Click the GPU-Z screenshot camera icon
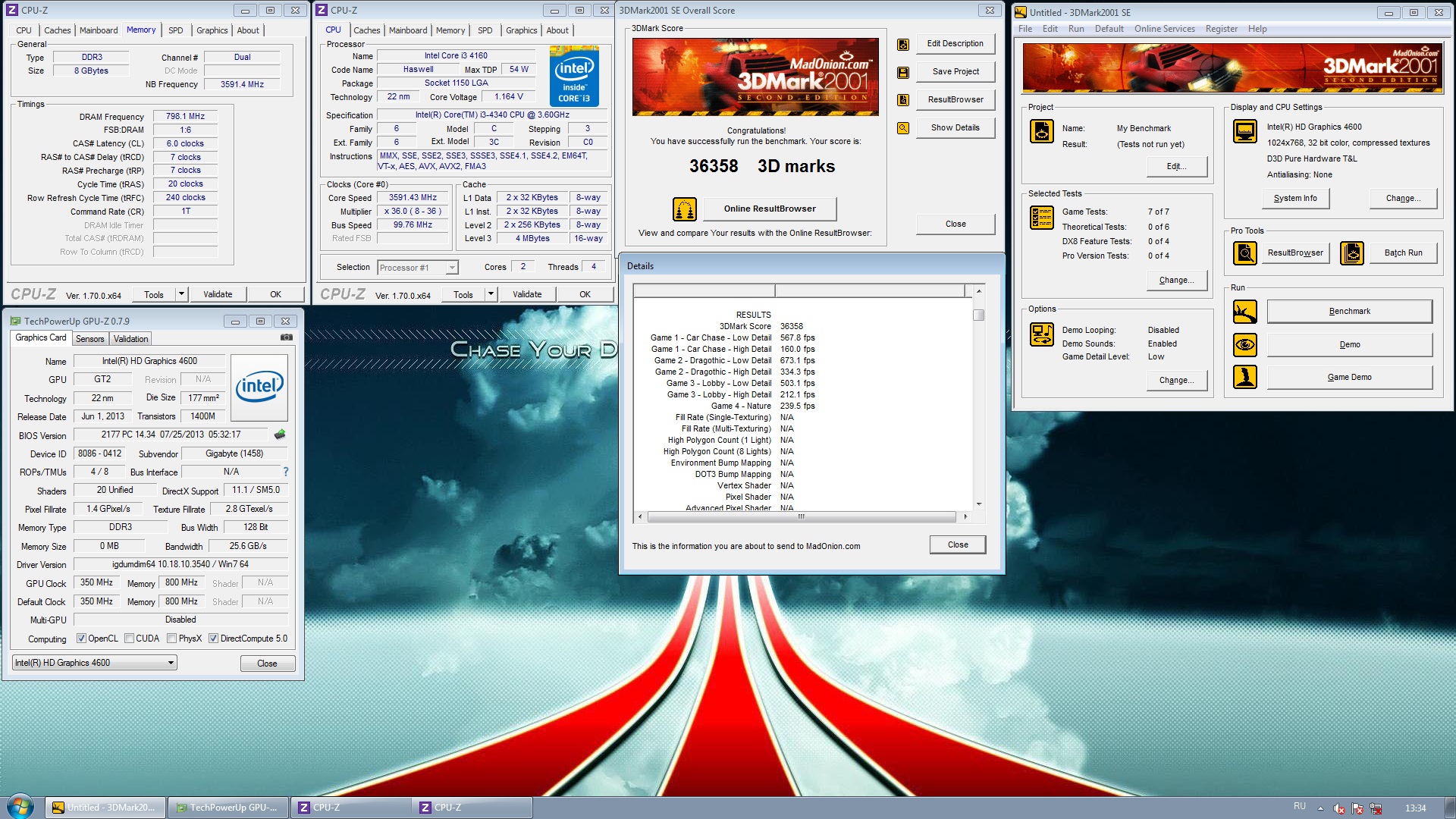 pyautogui.click(x=287, y=337)
